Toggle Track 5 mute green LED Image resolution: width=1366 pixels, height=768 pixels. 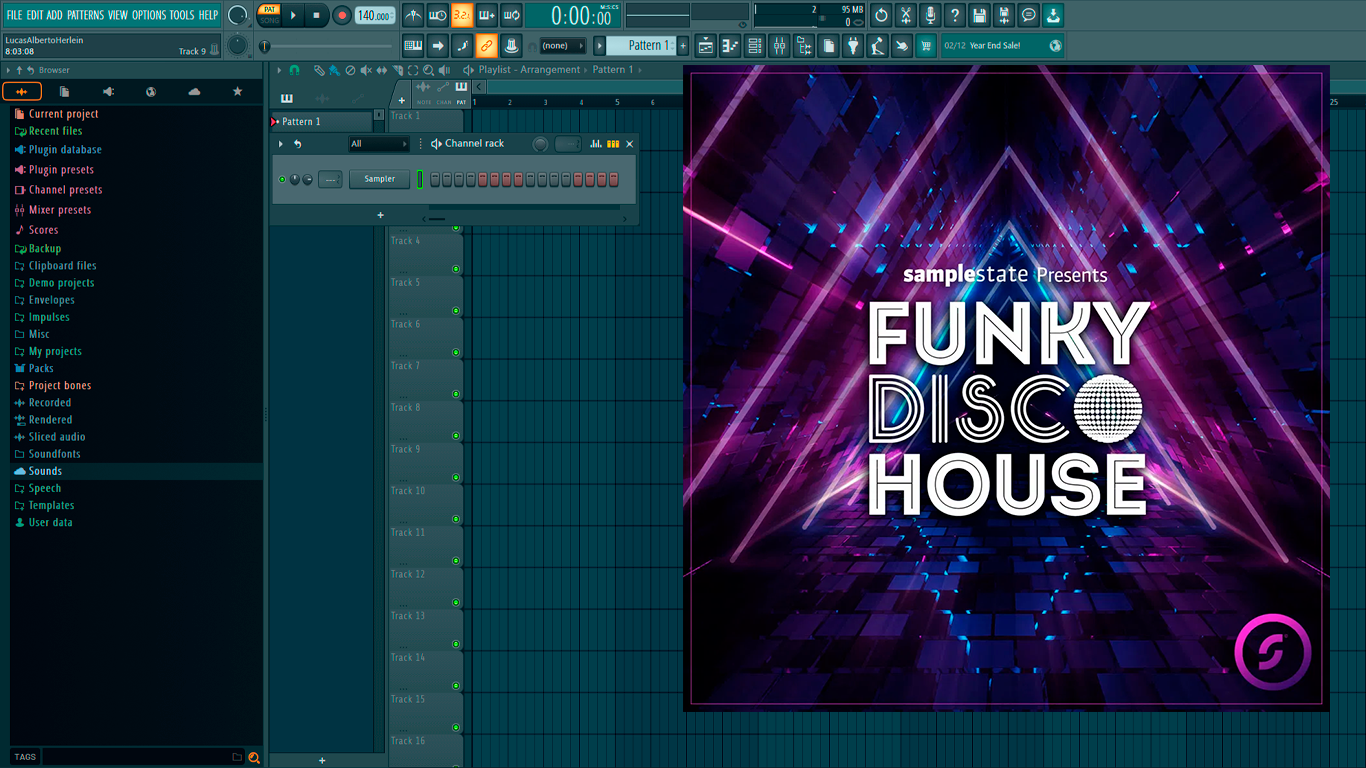(x=456, y=311)
